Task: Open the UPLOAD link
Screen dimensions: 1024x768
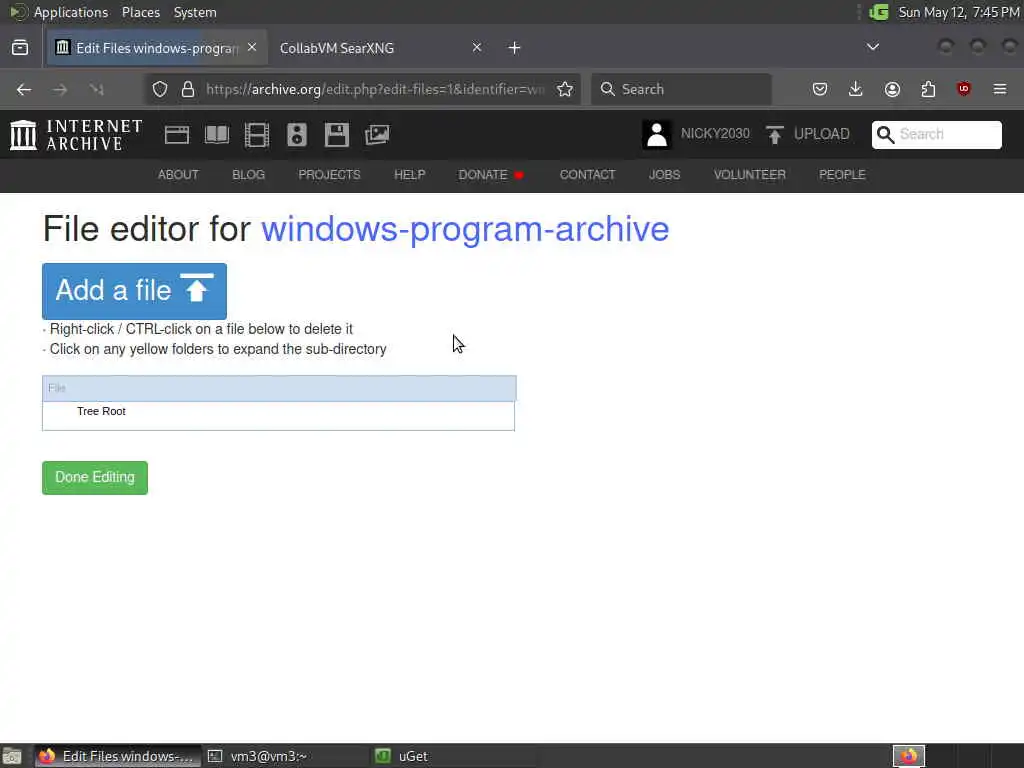Action: [822, 134]
